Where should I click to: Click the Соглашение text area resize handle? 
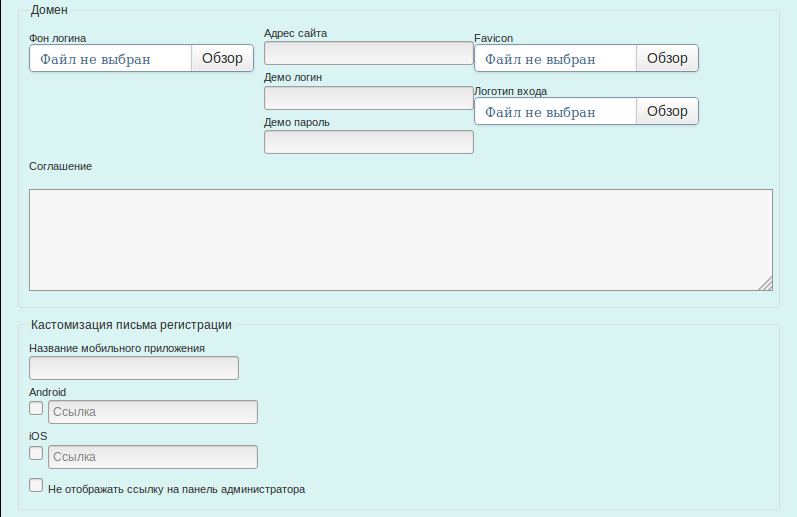[766, 284]
